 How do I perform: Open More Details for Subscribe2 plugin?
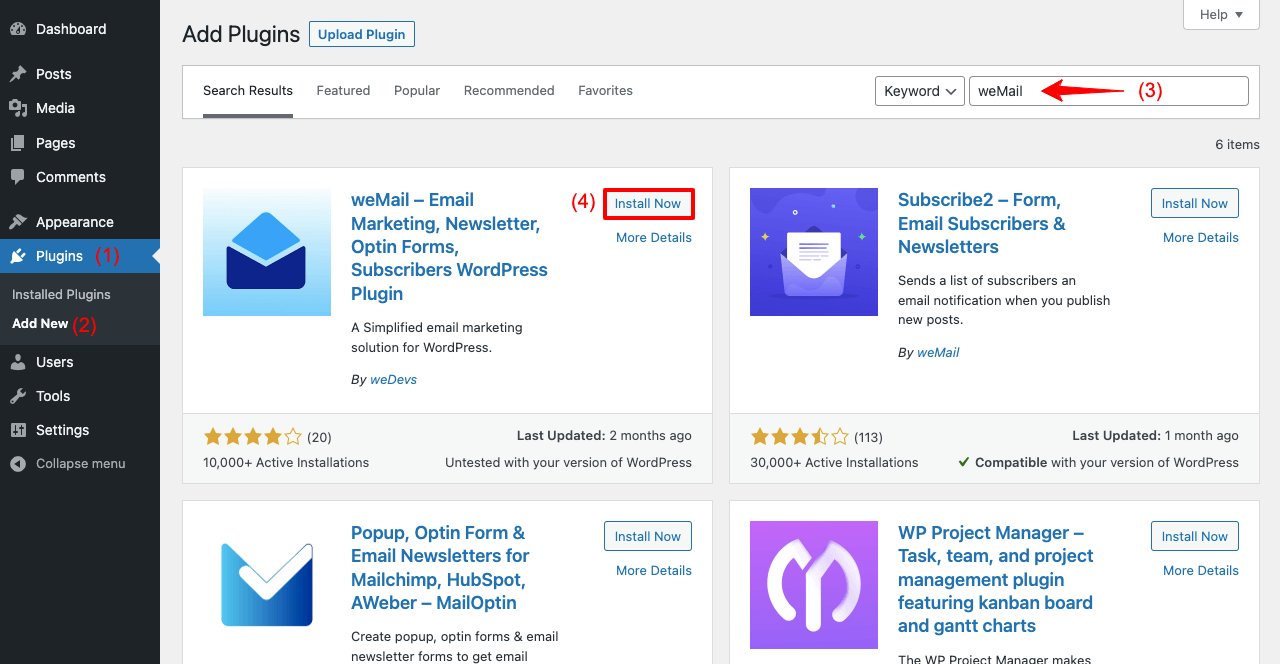click(1201, 238)
